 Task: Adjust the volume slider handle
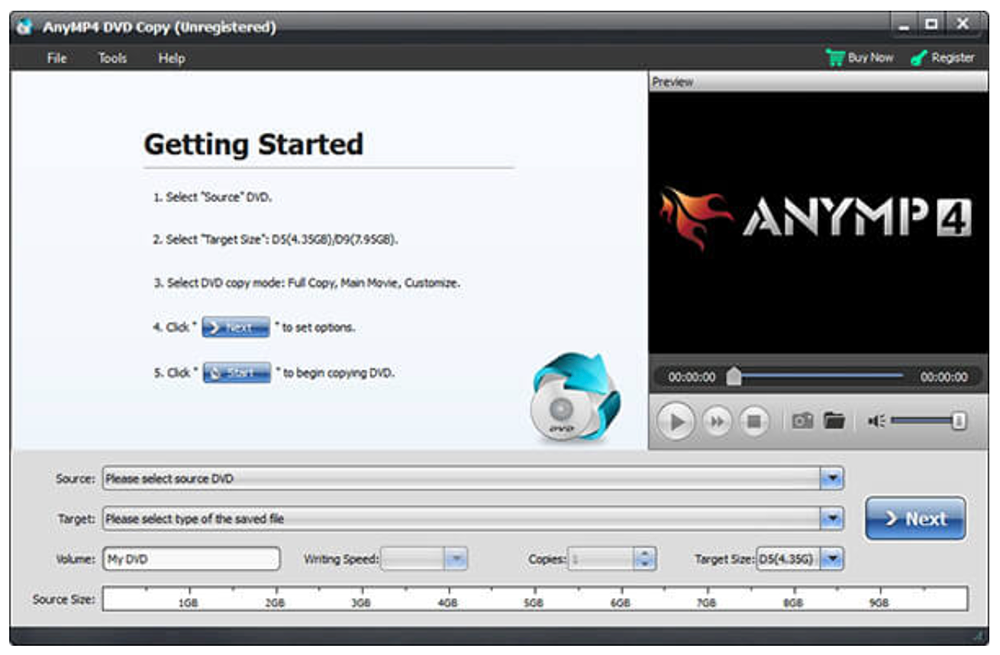click(x=958, y=421)
